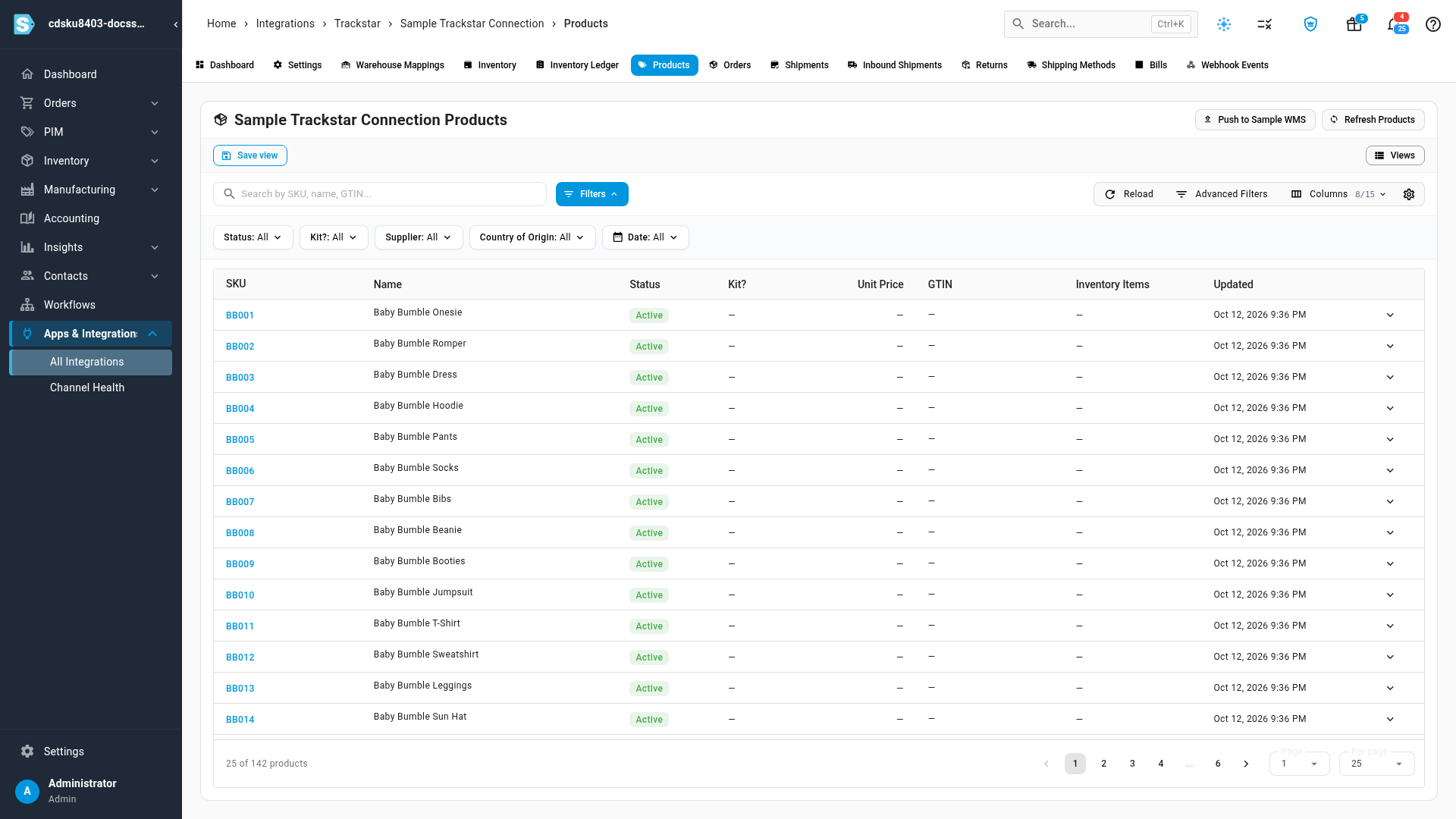Image resolution: width=1456 pixels, height=819 pixels.
Task: Click the Reload button
Action: (x=1129, y=194)
